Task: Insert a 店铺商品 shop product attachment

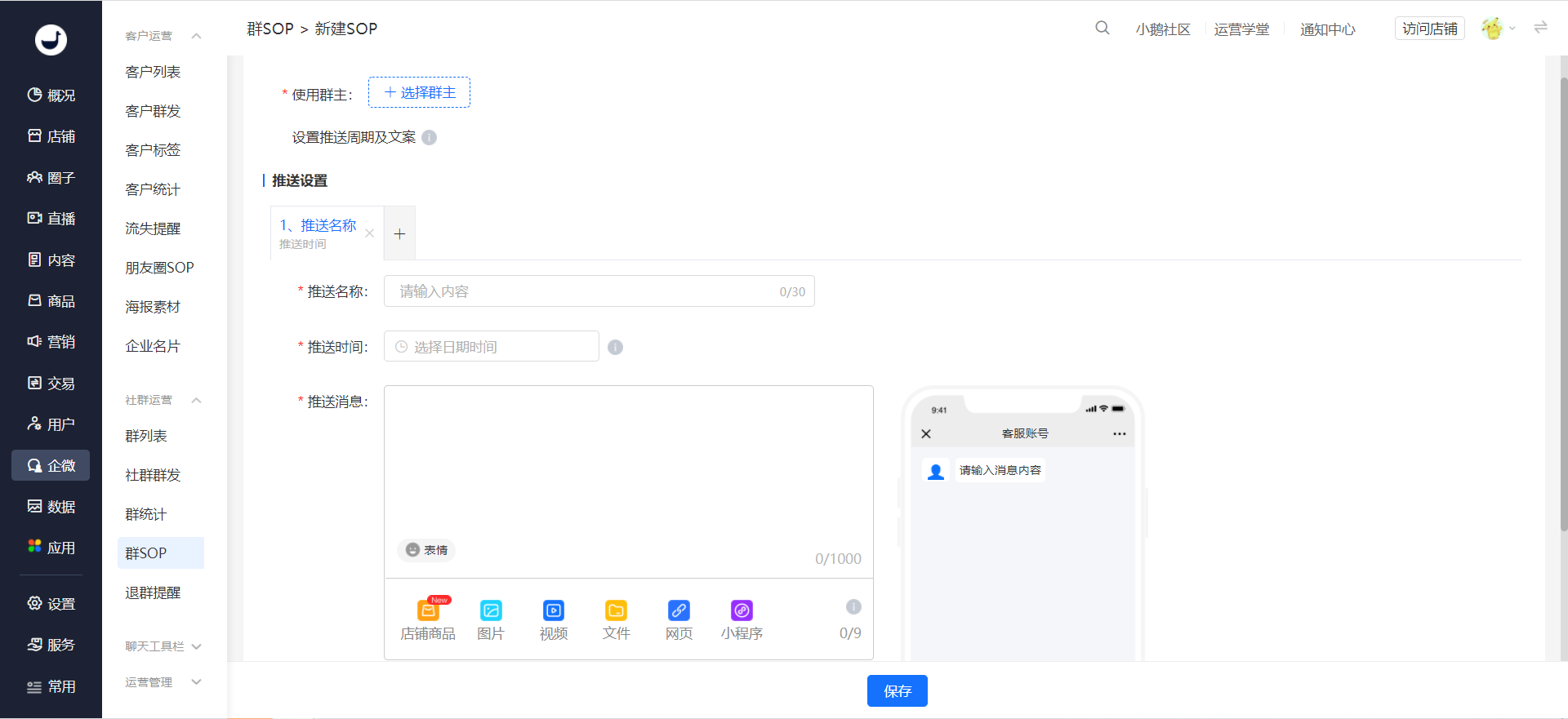Action: [428, 619]
